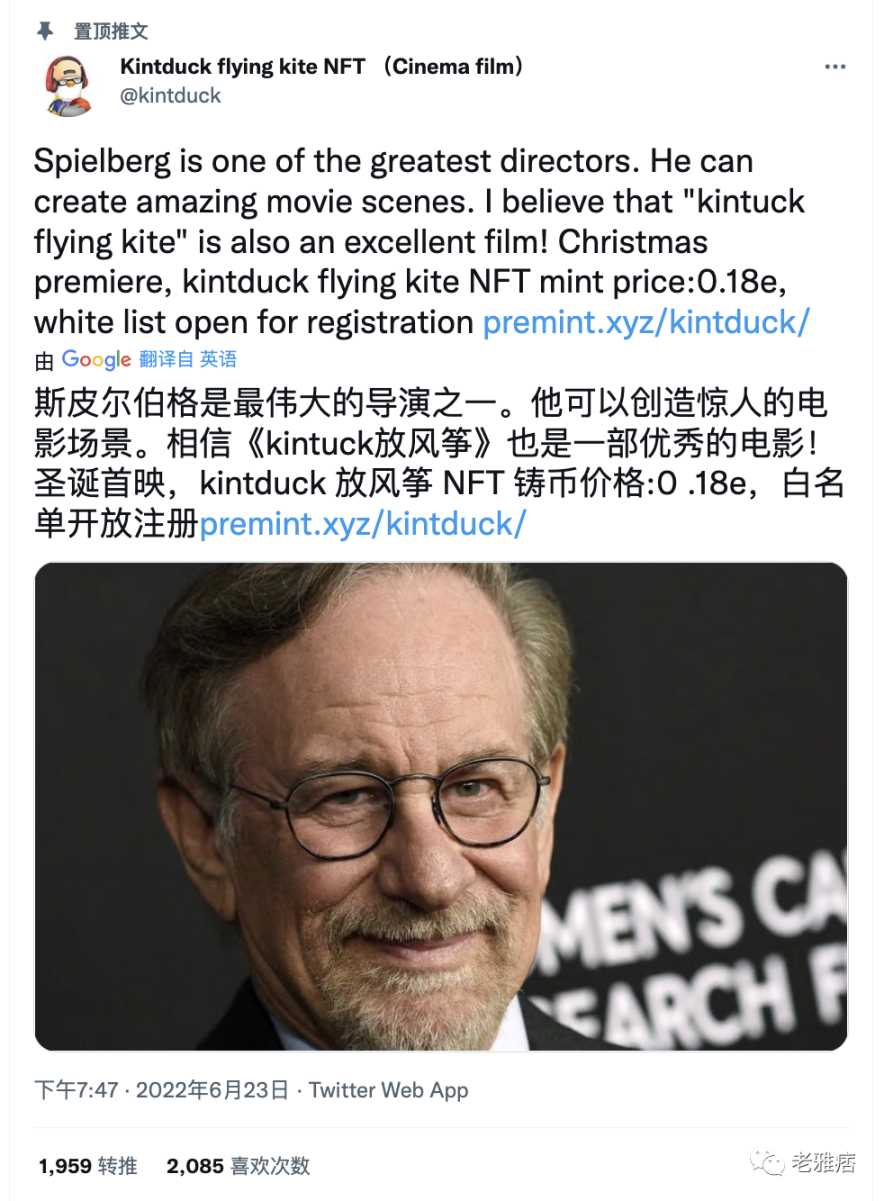The width and height of the screenshot is (884, 1201).
Task: Click the tweet timestamp 下午7:47 2022年6月23日
Action: pos(163,1090)
